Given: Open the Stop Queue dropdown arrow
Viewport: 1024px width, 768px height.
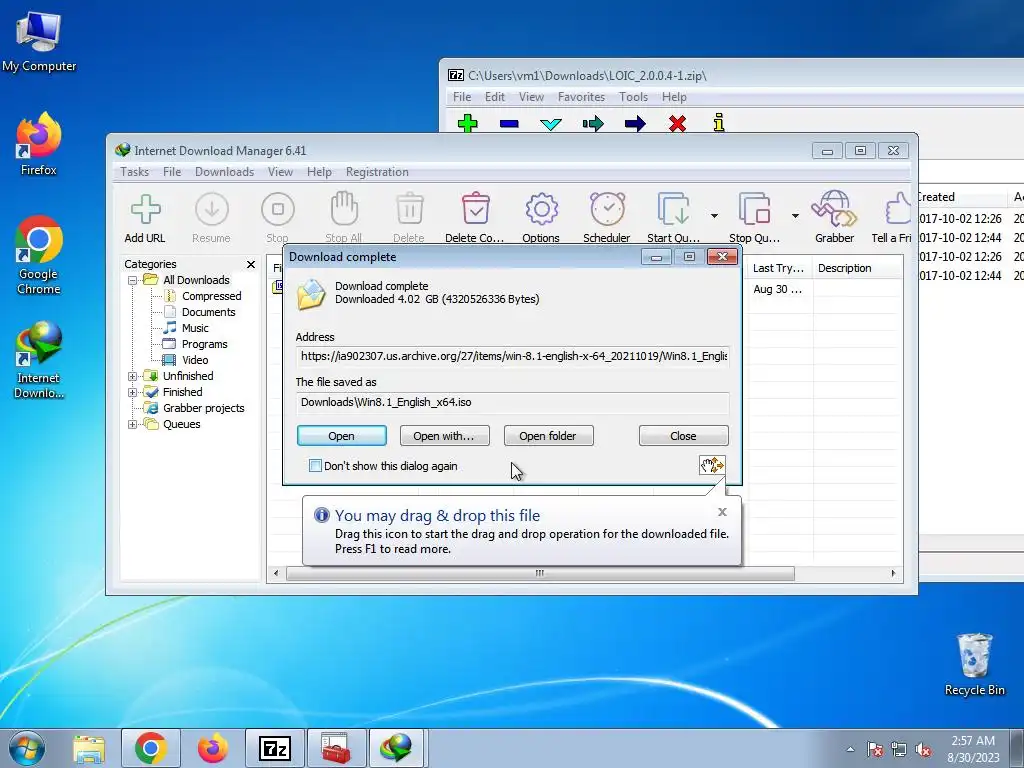Looking at the screenshot, I should [x=795, y=216].
